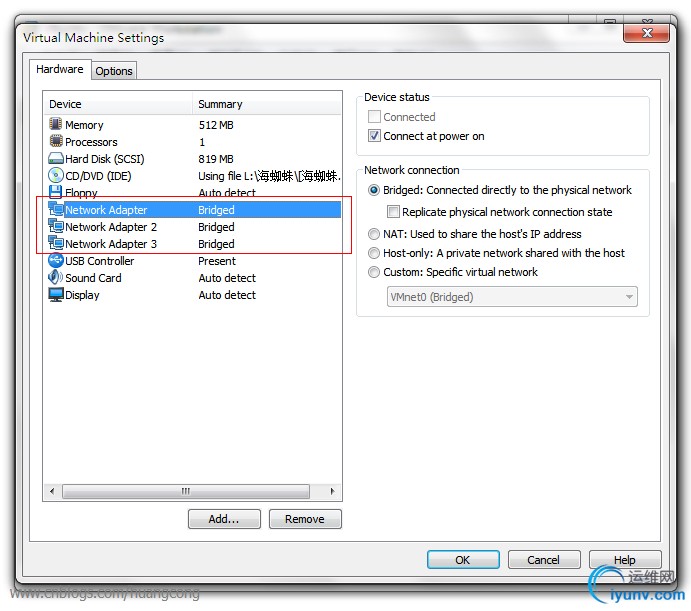Open the VMnet0 (Bridged) dropdown
This screenshot has height=611, width=691.
pyautogui.click(x=512, y=297)
